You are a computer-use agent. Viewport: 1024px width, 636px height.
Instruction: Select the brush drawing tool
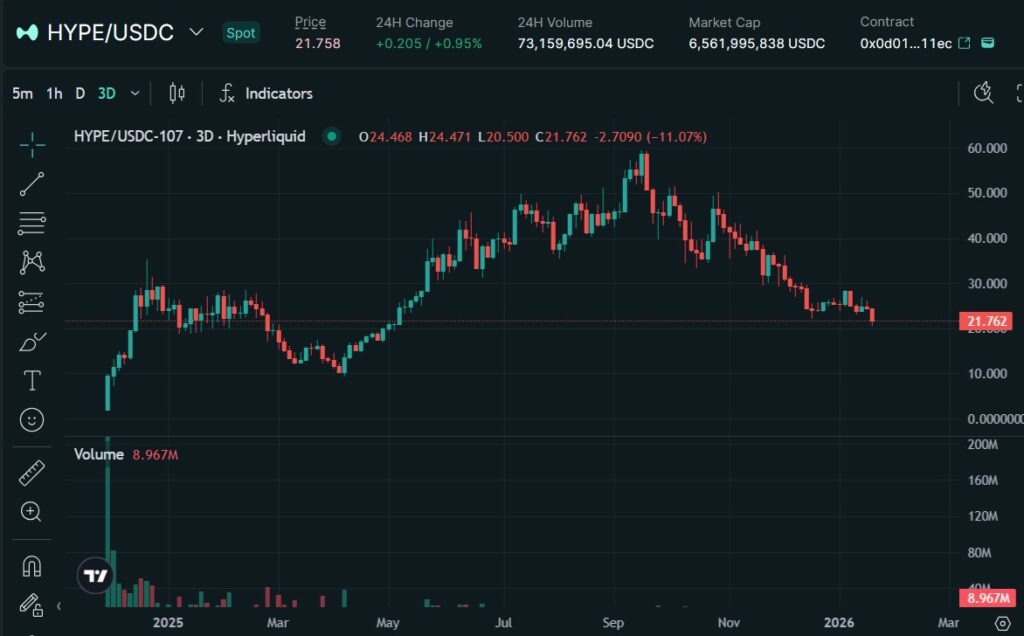31,341
